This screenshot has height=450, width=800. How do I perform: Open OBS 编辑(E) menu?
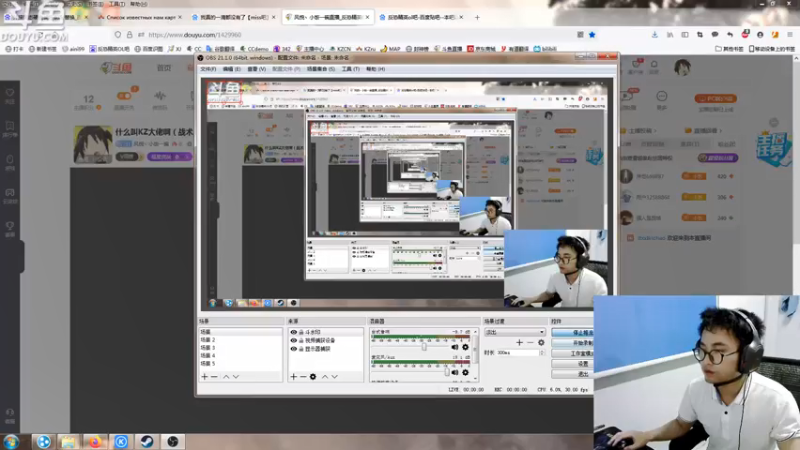[231, 69]
